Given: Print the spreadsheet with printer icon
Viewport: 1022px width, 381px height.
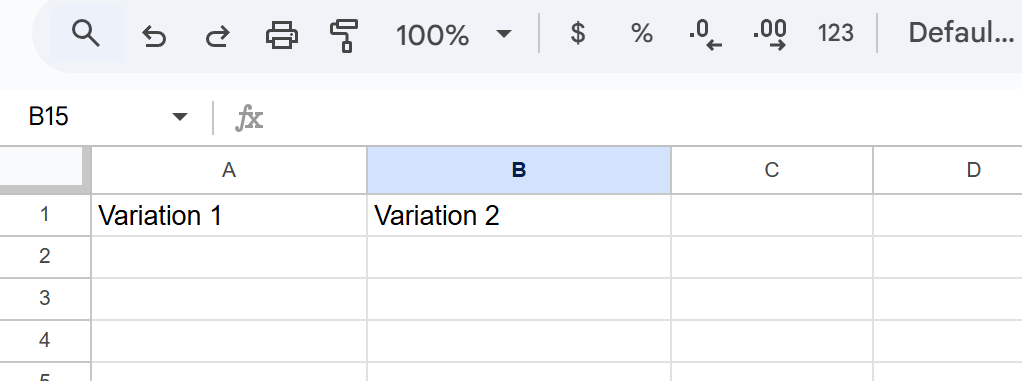Looking at the screenshot, I should click(282, 35).
